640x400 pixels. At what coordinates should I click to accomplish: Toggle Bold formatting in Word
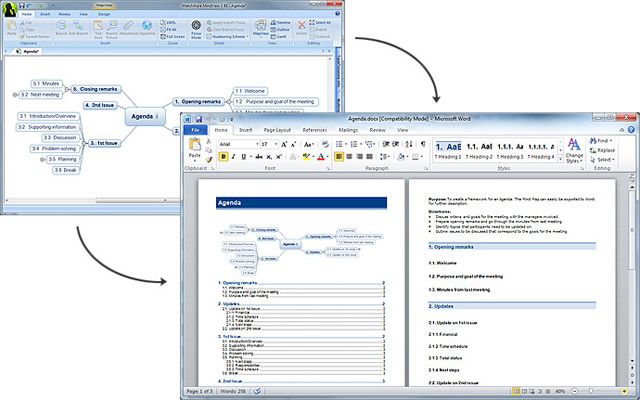coord(223,157)
